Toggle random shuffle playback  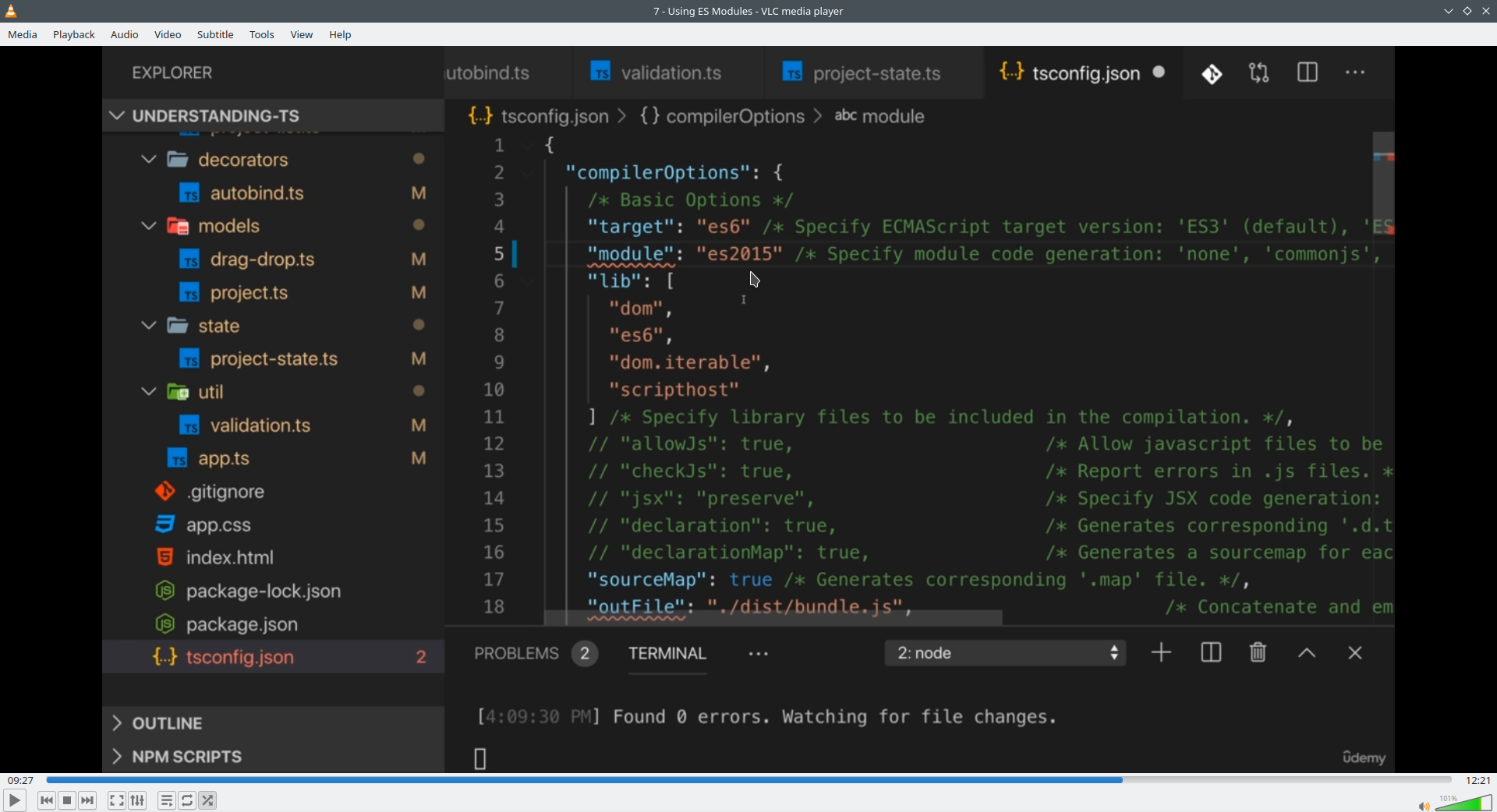point(208,800)
